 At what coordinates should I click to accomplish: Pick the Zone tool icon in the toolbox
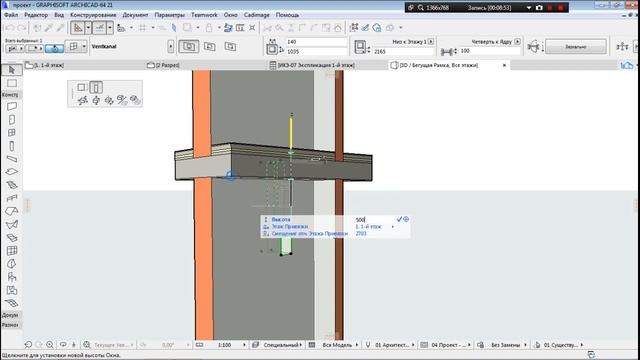[11, 290]
